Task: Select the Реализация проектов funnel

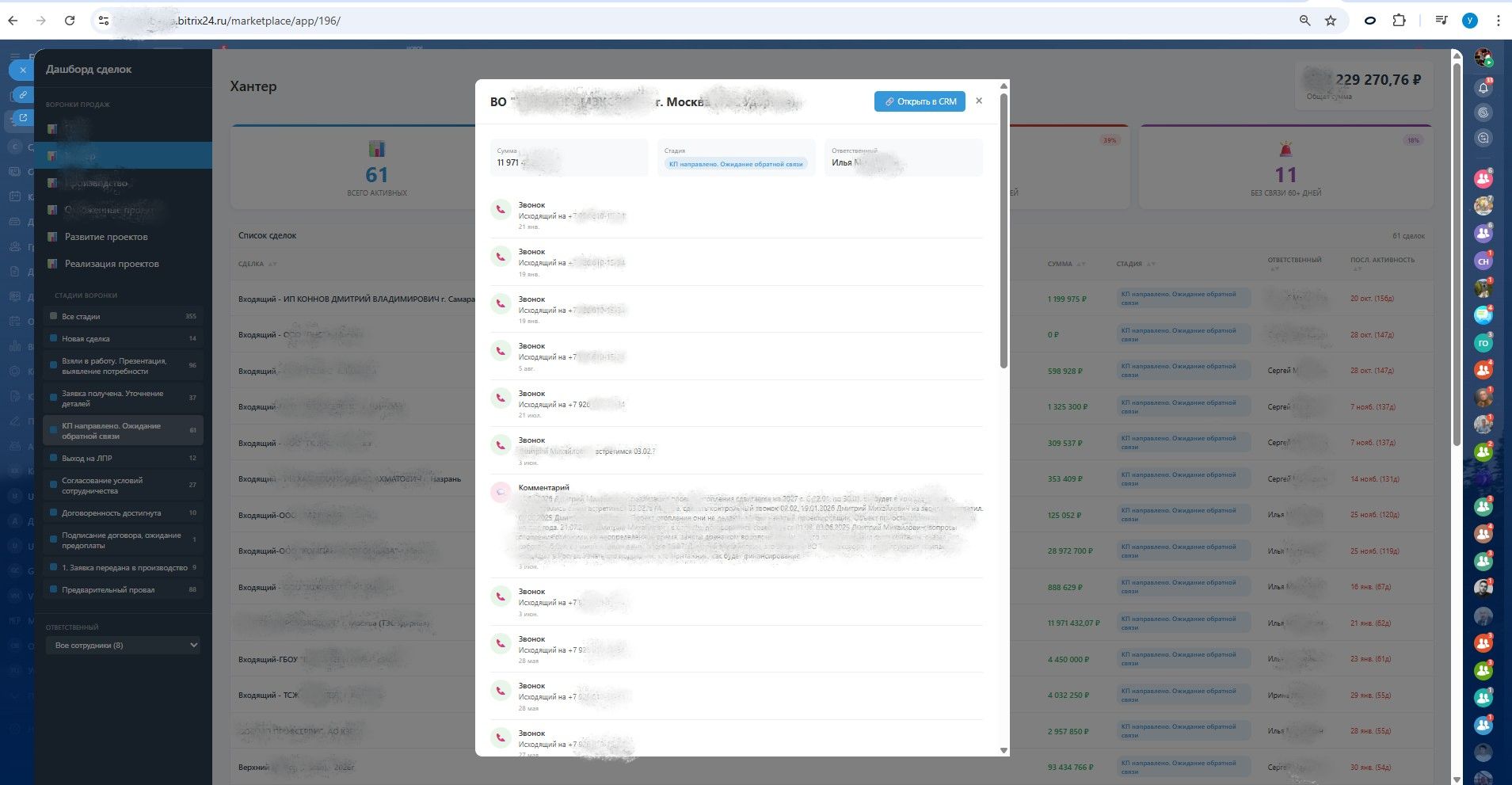Action: coord(112,264)
